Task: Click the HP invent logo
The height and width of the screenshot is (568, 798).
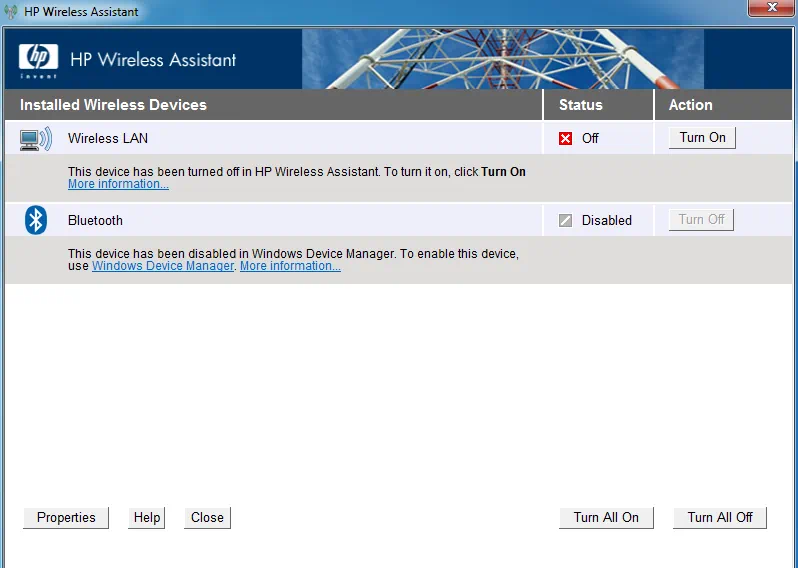Action: click(38, 61)
